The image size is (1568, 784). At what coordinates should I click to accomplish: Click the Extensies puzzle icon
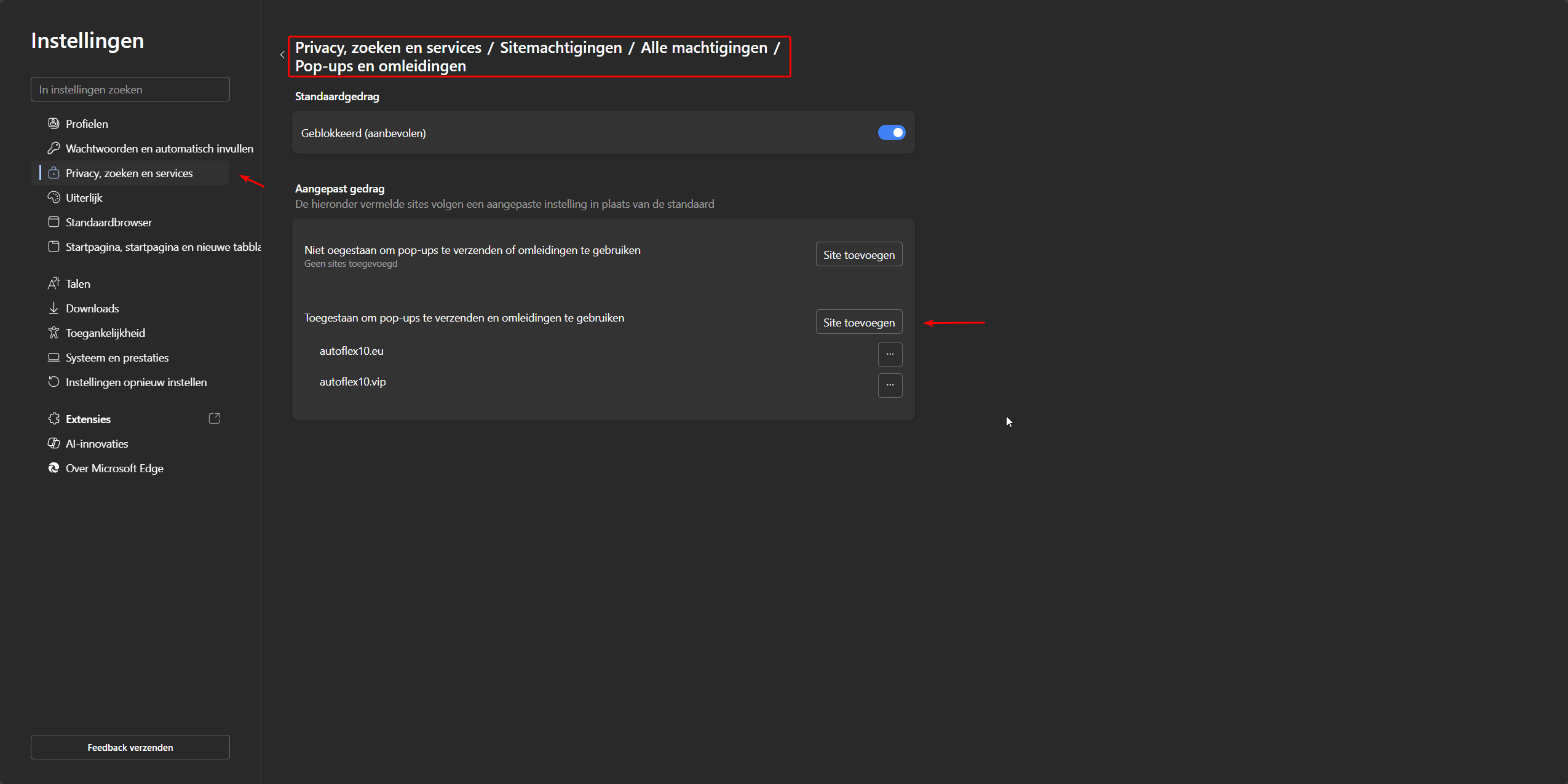click(53, 419)
